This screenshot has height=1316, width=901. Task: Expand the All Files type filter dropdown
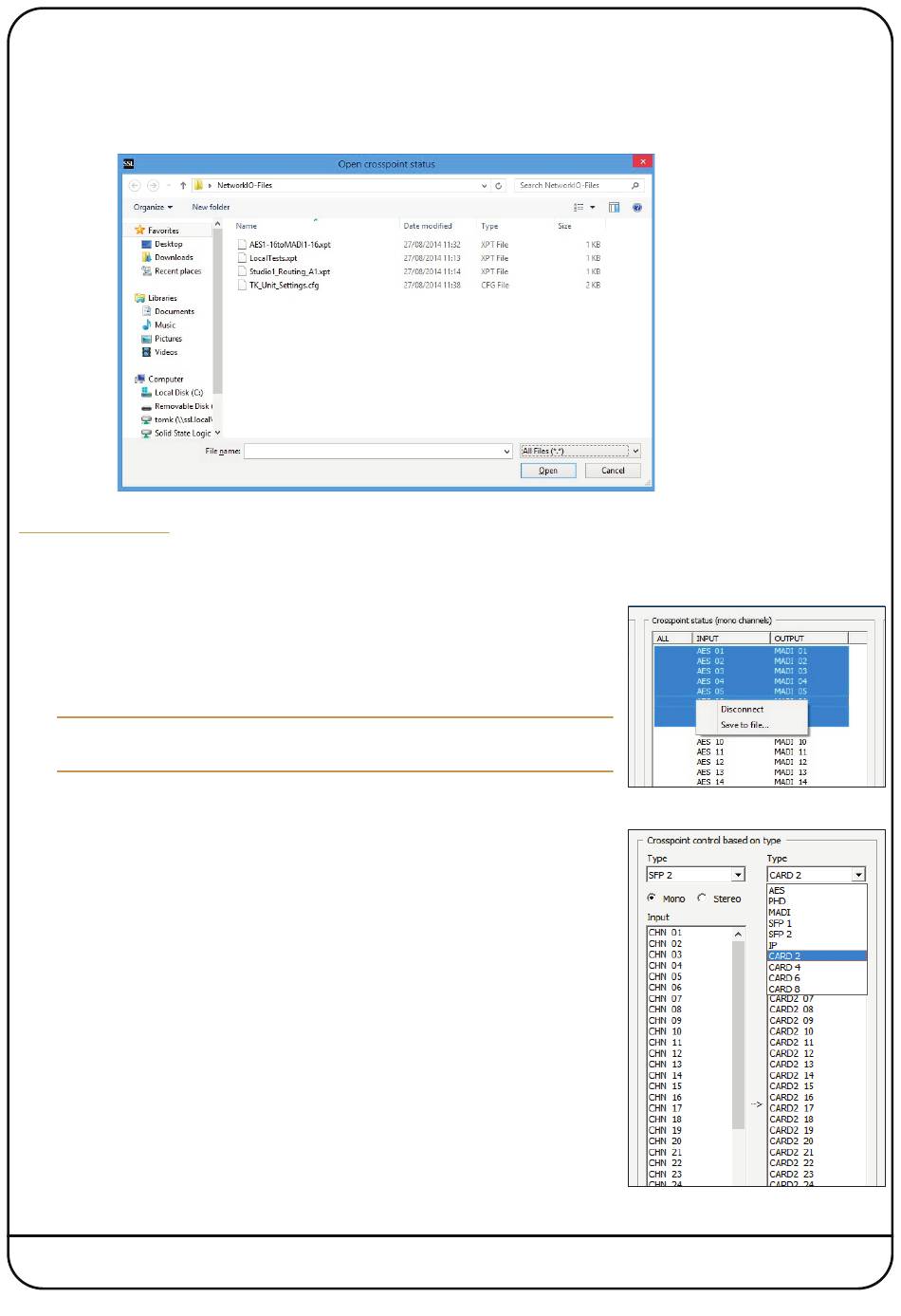[635, 452]
